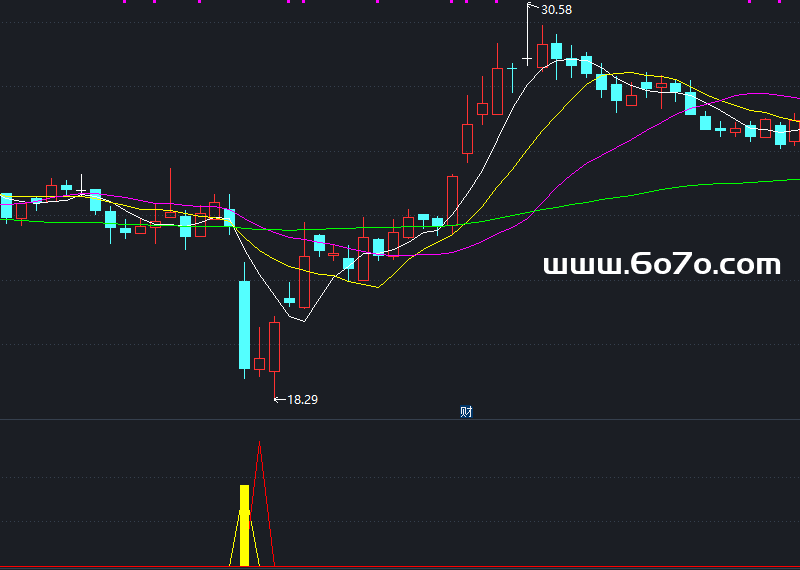Screen dimensions: 800x570
Task: Select the 30.58 high price label
Action: [x=556, y=10]
